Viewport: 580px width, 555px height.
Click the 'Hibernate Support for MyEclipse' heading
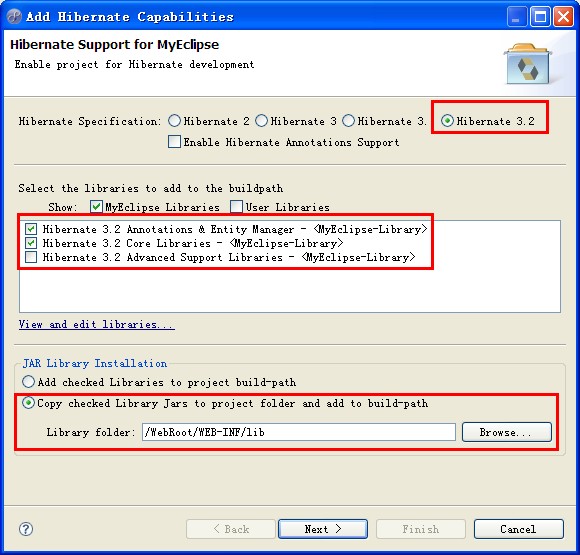pos(115,44)
